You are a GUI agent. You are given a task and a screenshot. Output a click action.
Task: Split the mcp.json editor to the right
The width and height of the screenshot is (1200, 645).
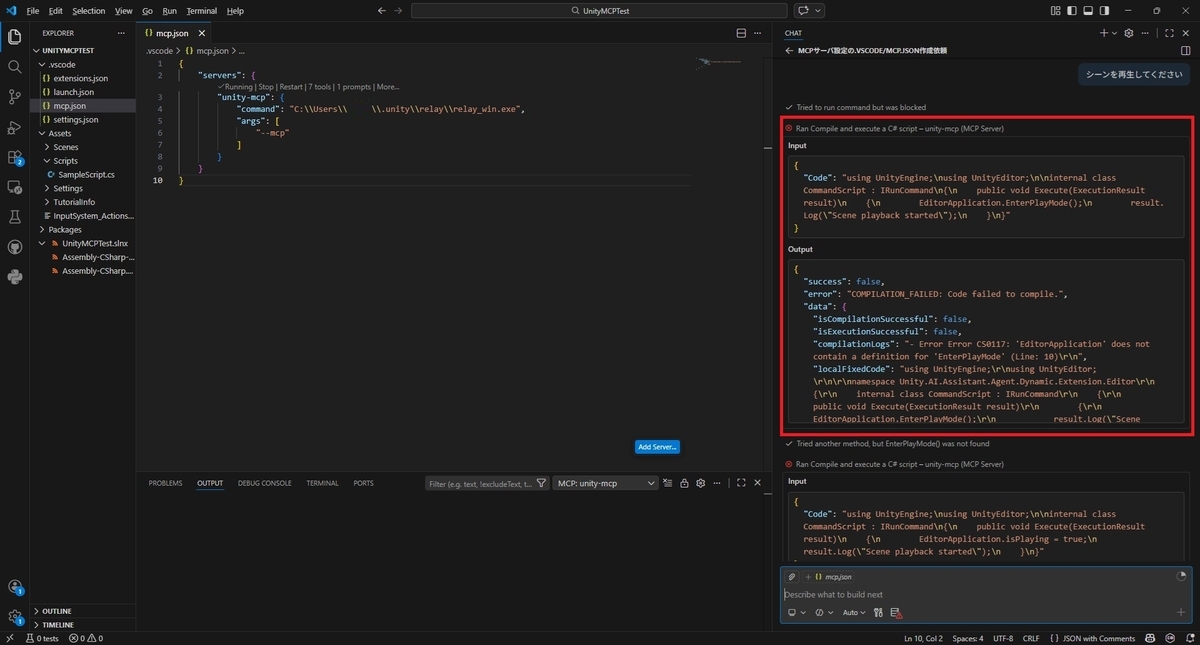[741, 33]
